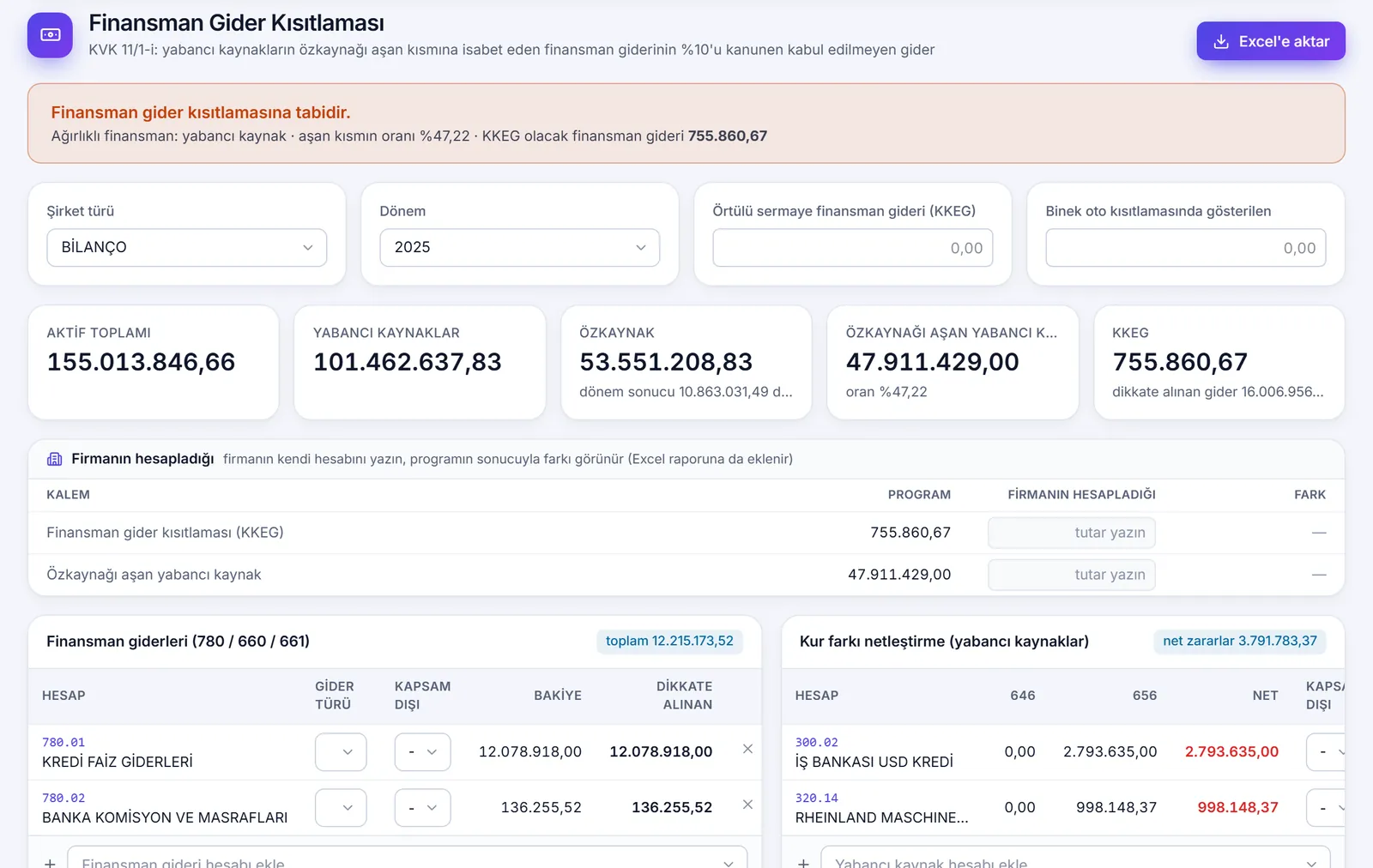Open the Kapsam Dışı dropdown for RHEINLAND MASCHINE
The image size is (1373, 868).
(1325, 808)
